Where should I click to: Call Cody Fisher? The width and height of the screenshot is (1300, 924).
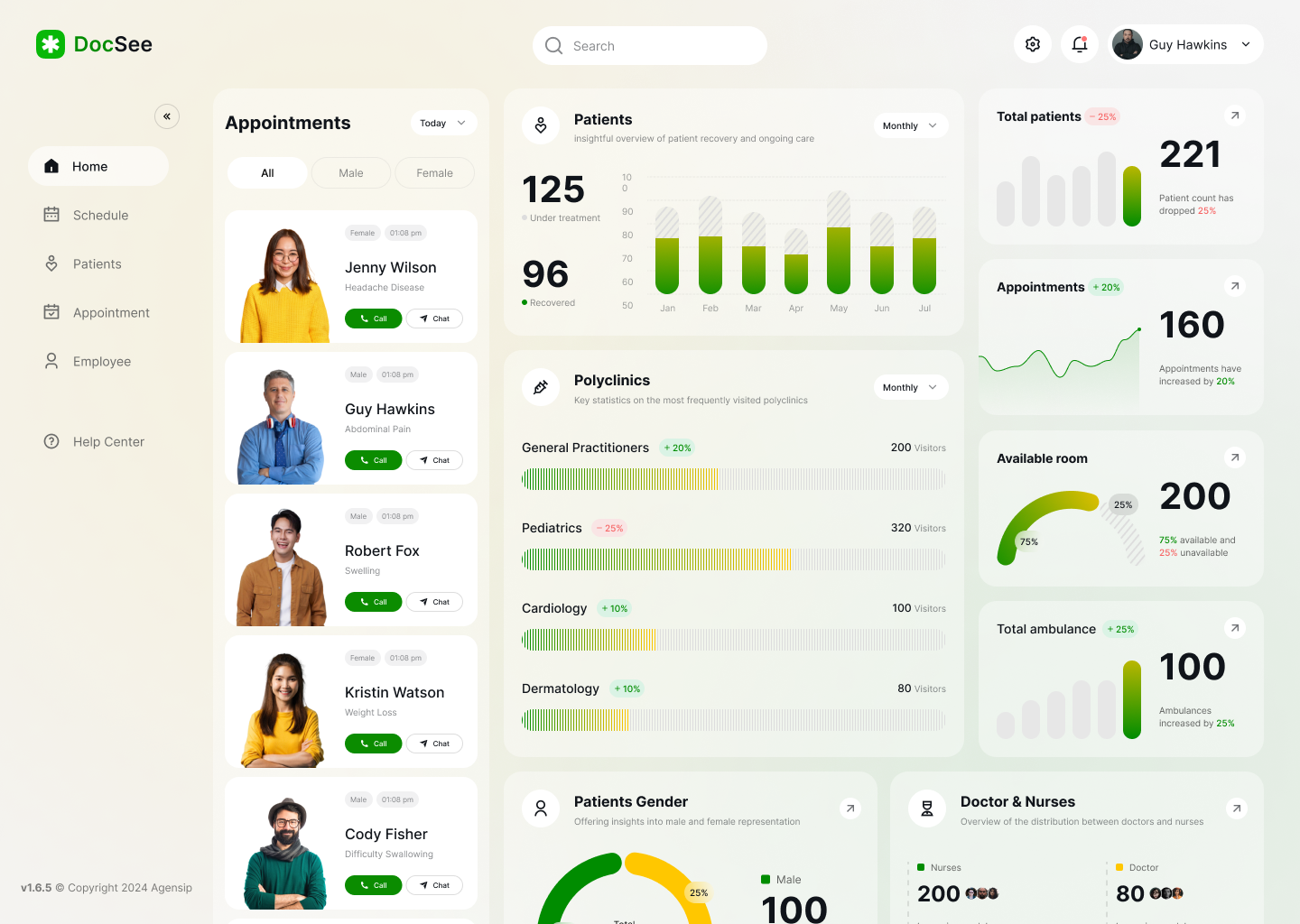coord(373,885)
